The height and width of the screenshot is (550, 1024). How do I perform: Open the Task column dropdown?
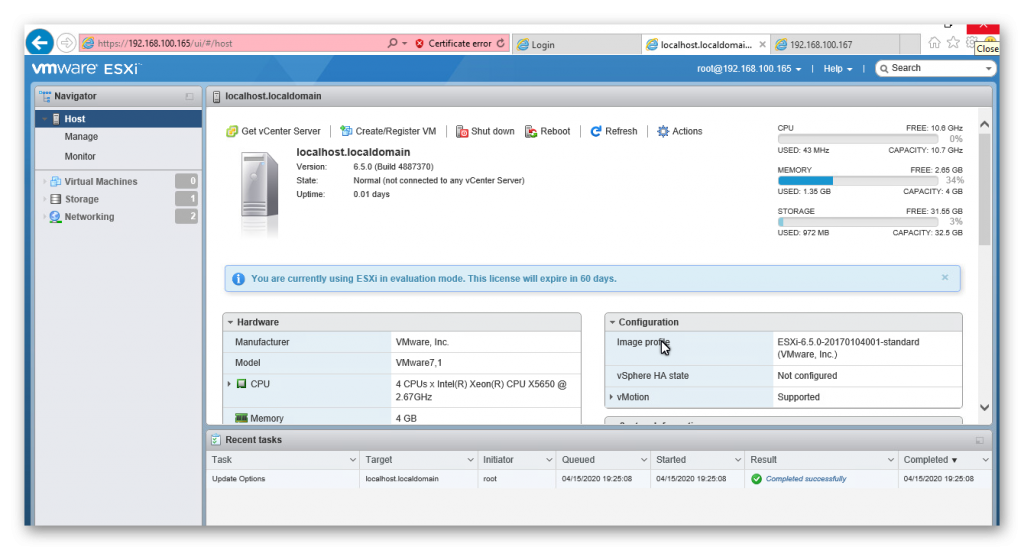point(353,460)
